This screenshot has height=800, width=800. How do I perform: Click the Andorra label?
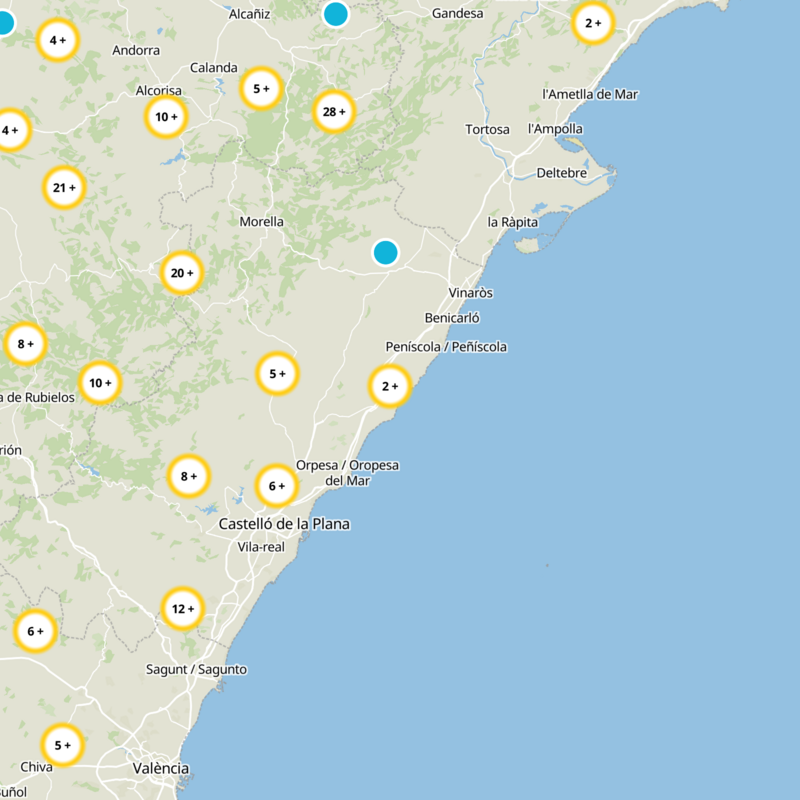[136, 51]
